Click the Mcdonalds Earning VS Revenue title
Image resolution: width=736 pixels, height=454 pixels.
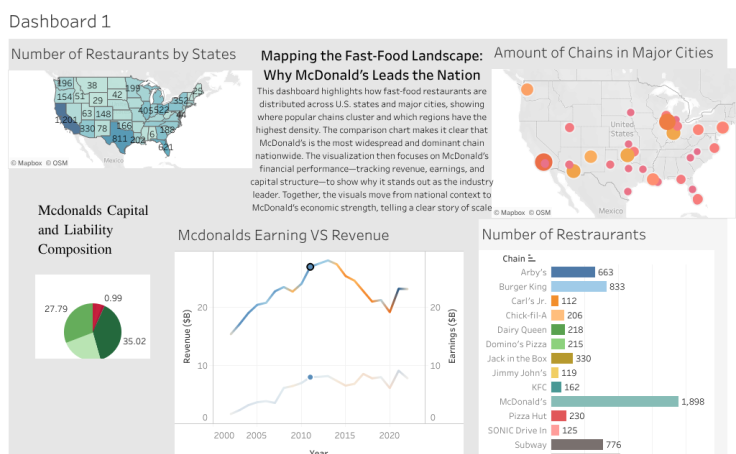click(283, 235)
